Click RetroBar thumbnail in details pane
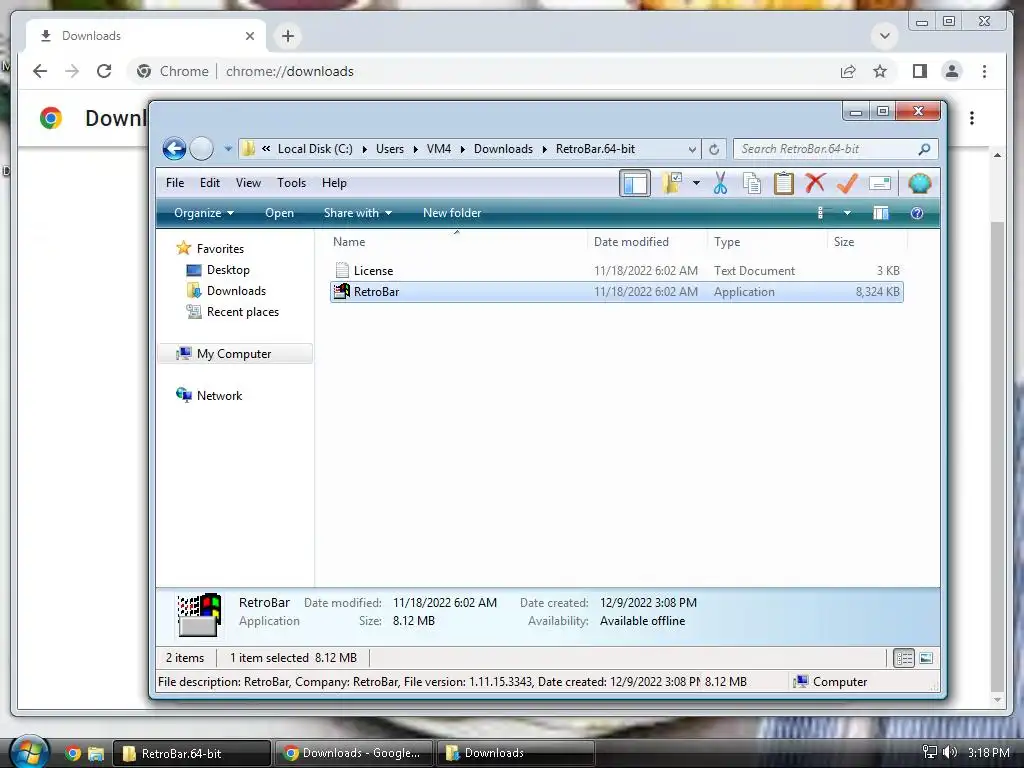 pos(200,614)
